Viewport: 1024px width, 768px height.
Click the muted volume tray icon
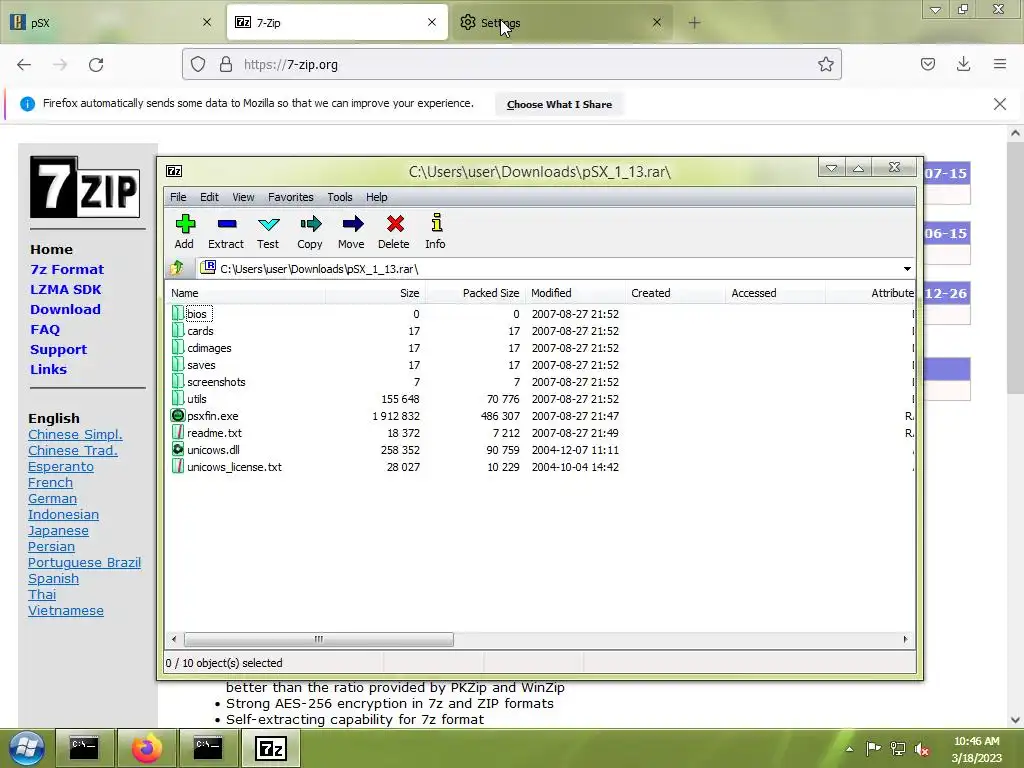click(922, 748)
